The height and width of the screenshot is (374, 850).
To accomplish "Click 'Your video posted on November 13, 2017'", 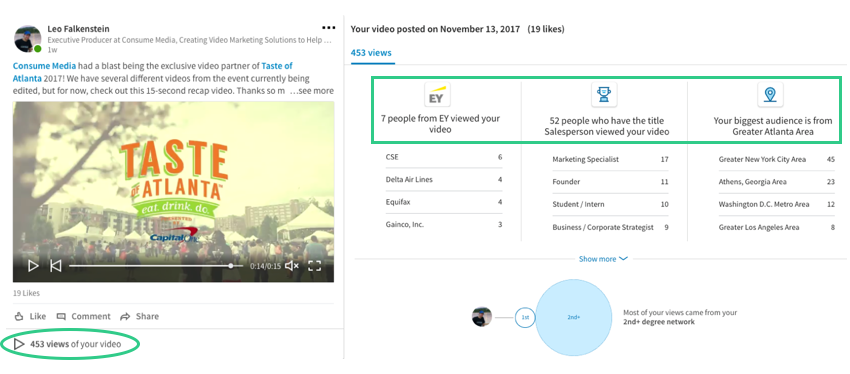I will point(435,29).
